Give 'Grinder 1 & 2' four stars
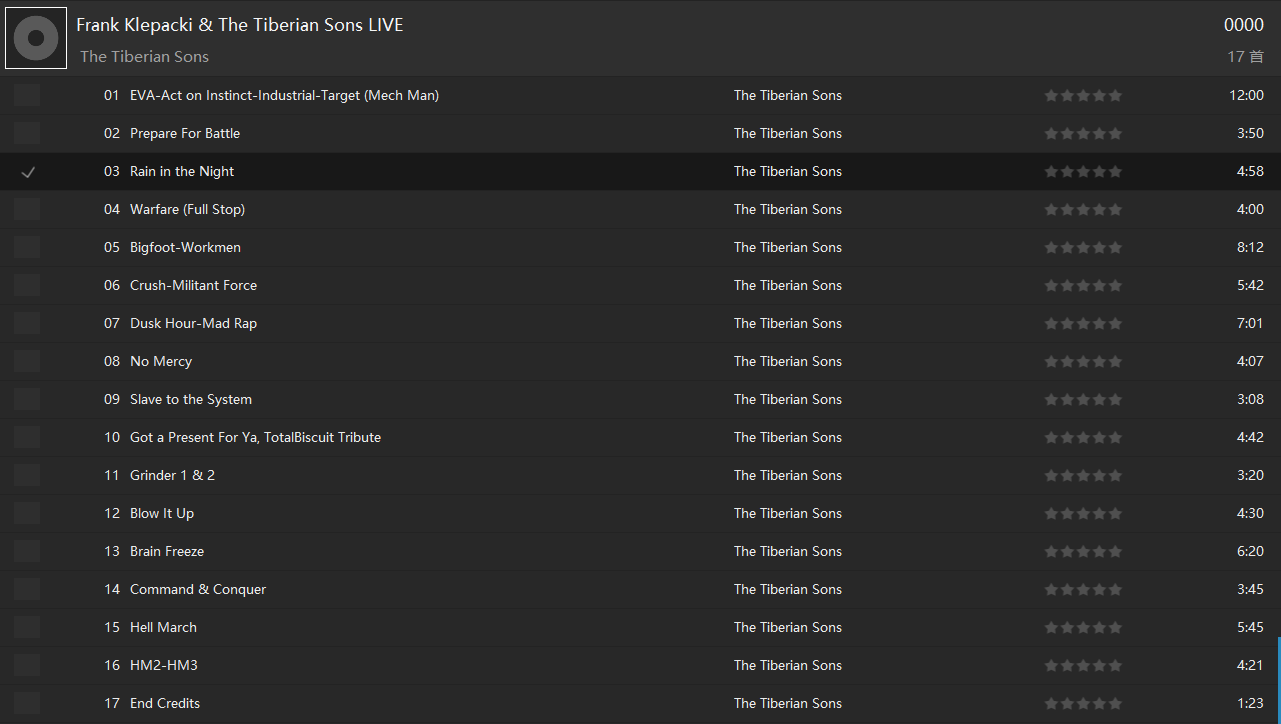This screenshot has height=724, width=1281. click(1099, 476)
